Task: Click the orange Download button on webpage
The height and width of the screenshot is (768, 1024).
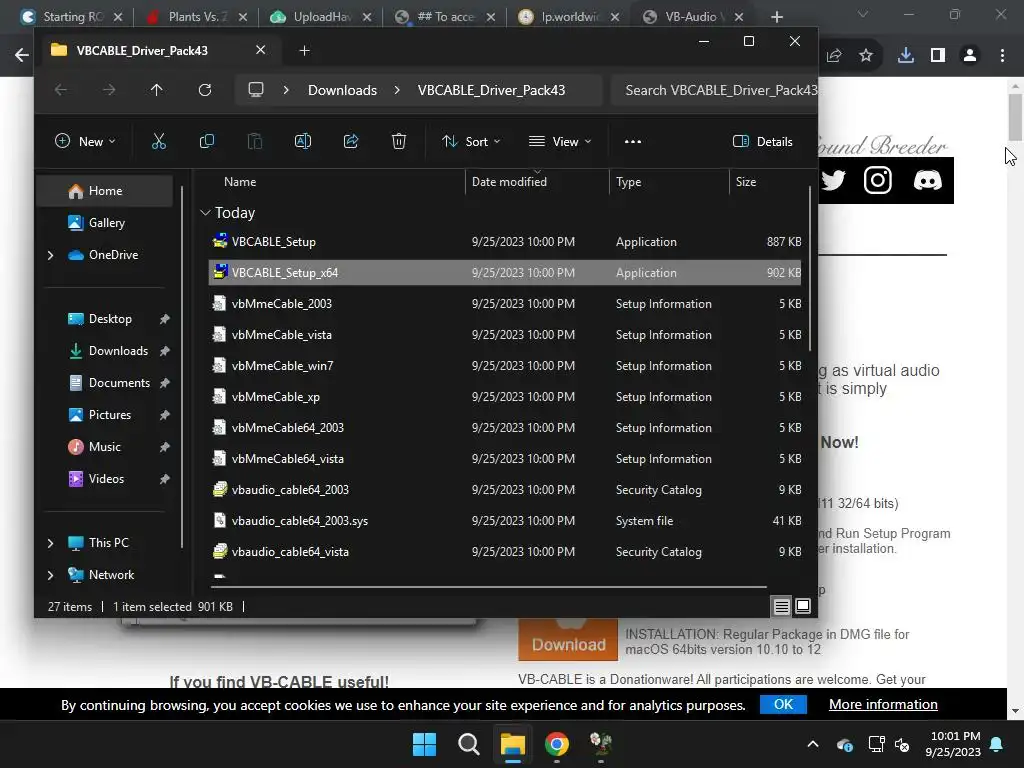Action: (568, 639)
